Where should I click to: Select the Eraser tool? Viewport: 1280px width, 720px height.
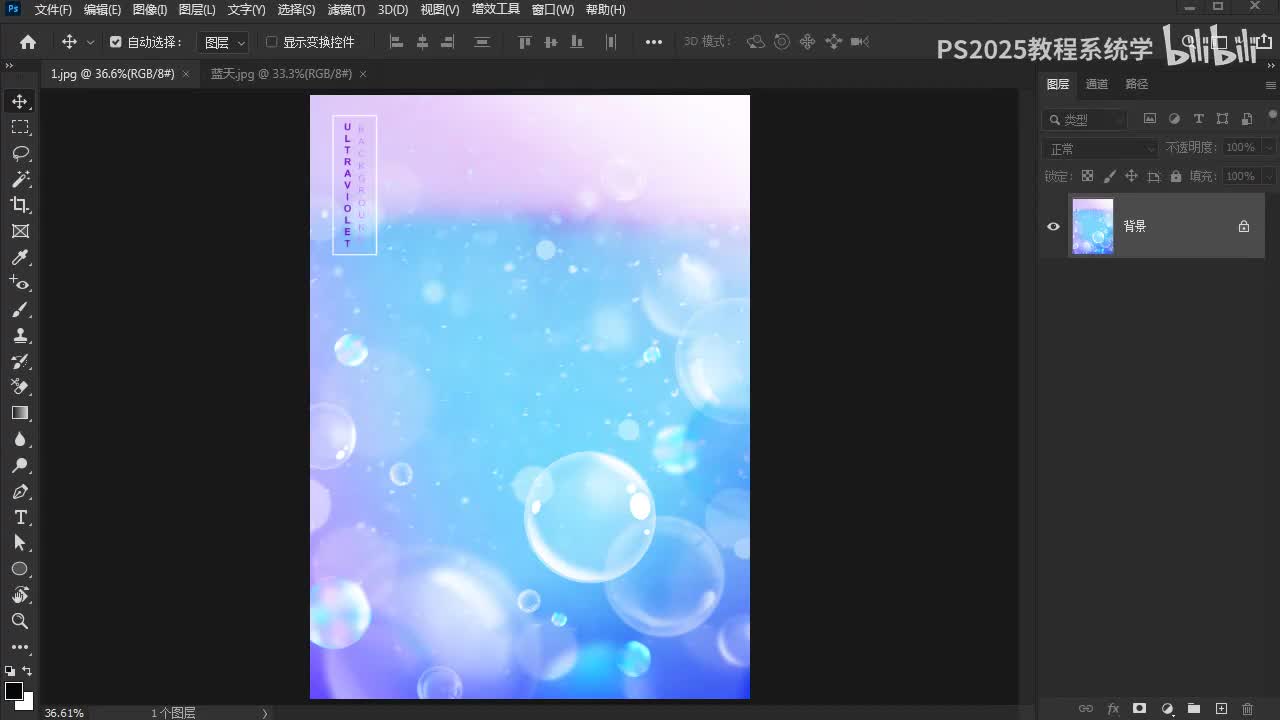pyautogui.click(x=20, y=387)
